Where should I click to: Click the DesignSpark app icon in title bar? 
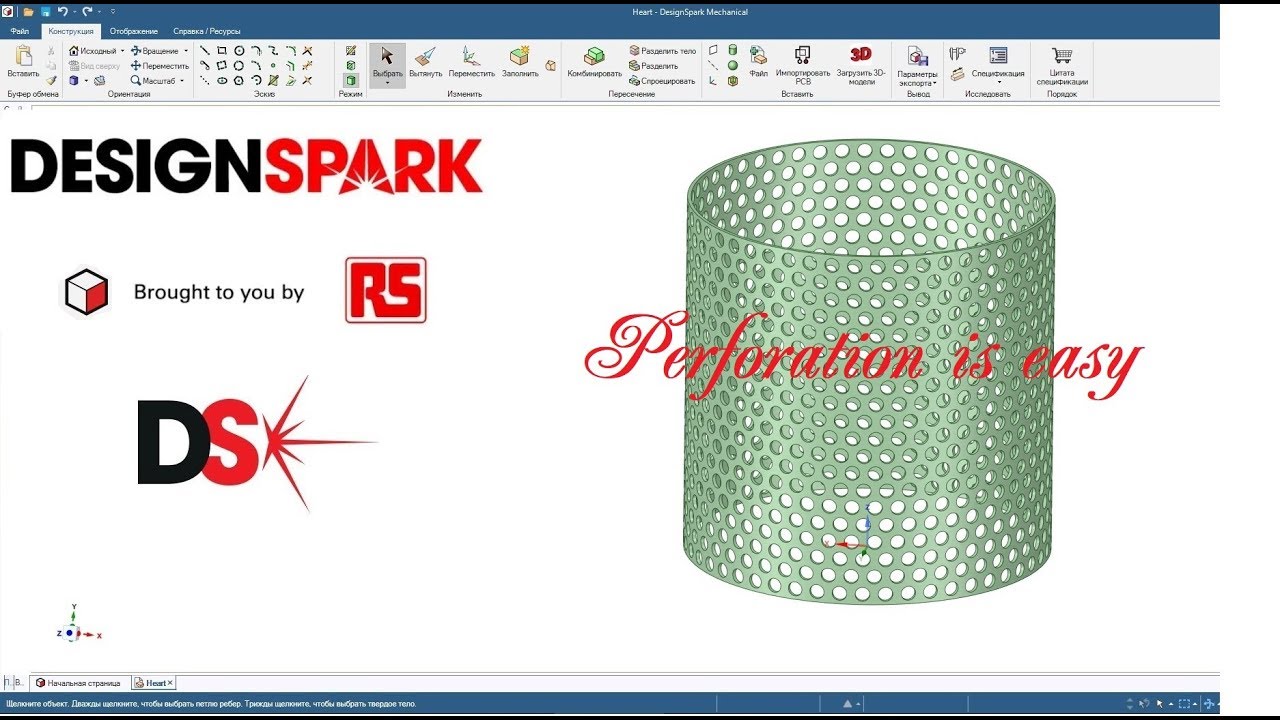[8, 12]
